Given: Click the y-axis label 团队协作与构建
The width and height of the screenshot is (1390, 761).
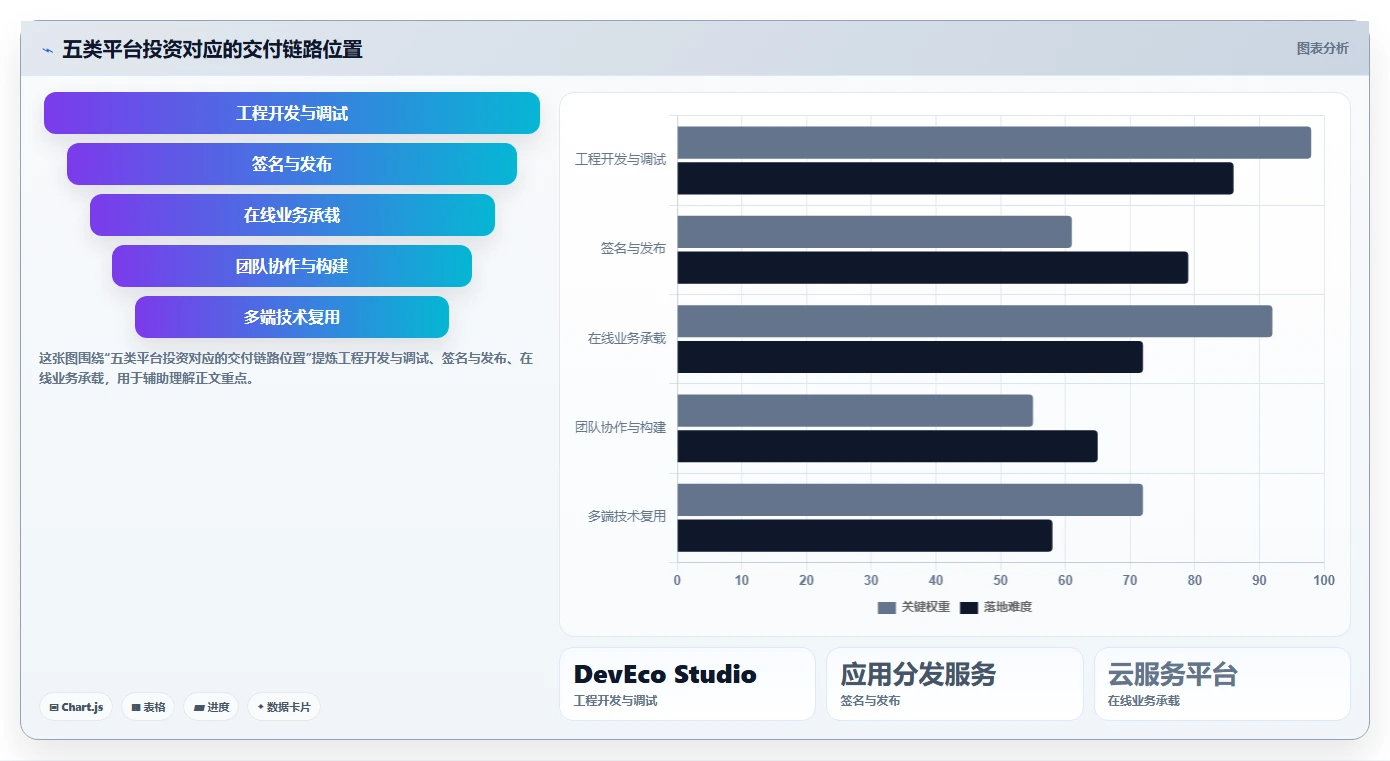Looking at the screenshot, I should point(620,427).
